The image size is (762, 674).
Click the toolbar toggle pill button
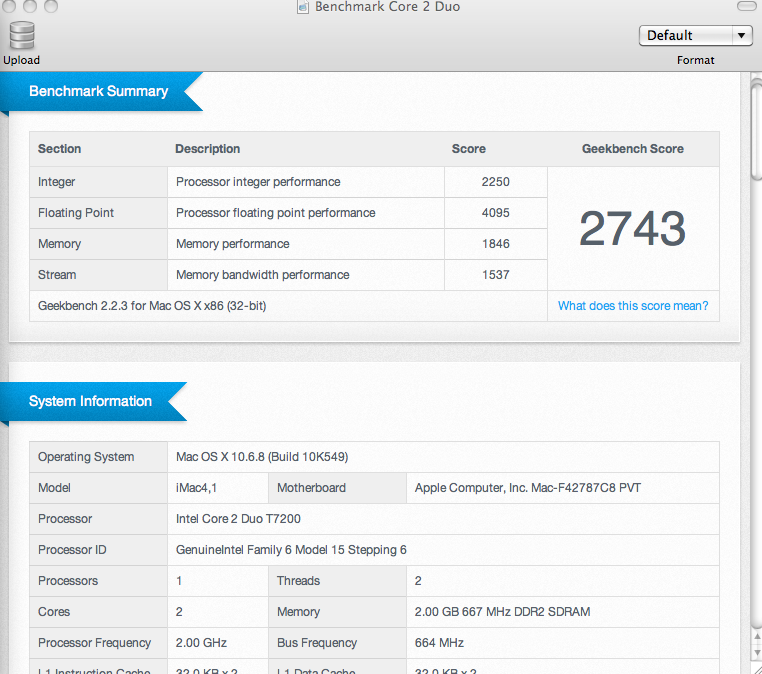[x=747, y=6]
